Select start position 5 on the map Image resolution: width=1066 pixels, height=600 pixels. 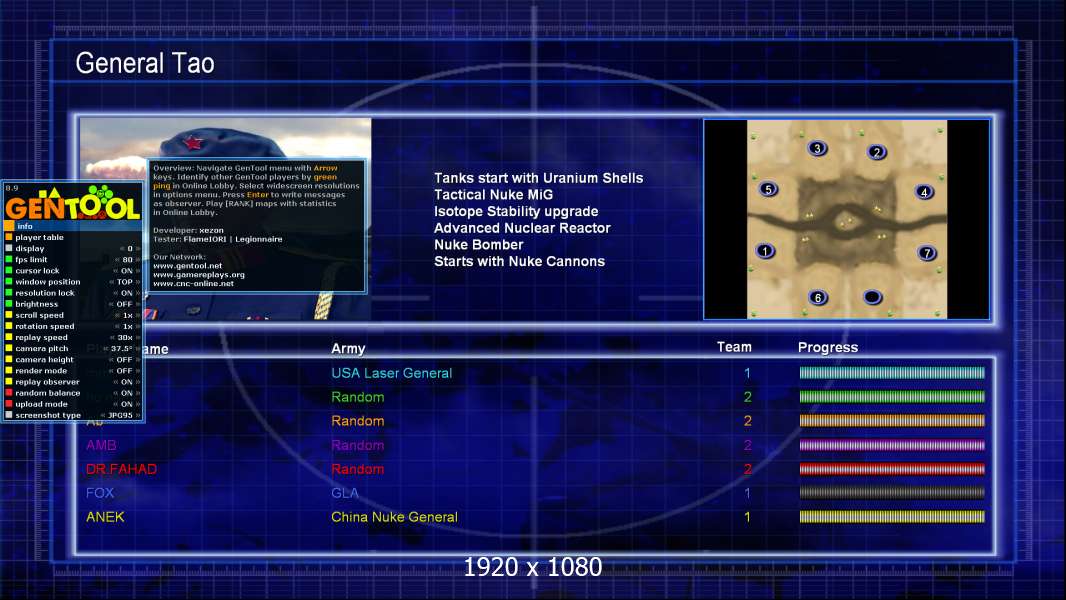768,190
